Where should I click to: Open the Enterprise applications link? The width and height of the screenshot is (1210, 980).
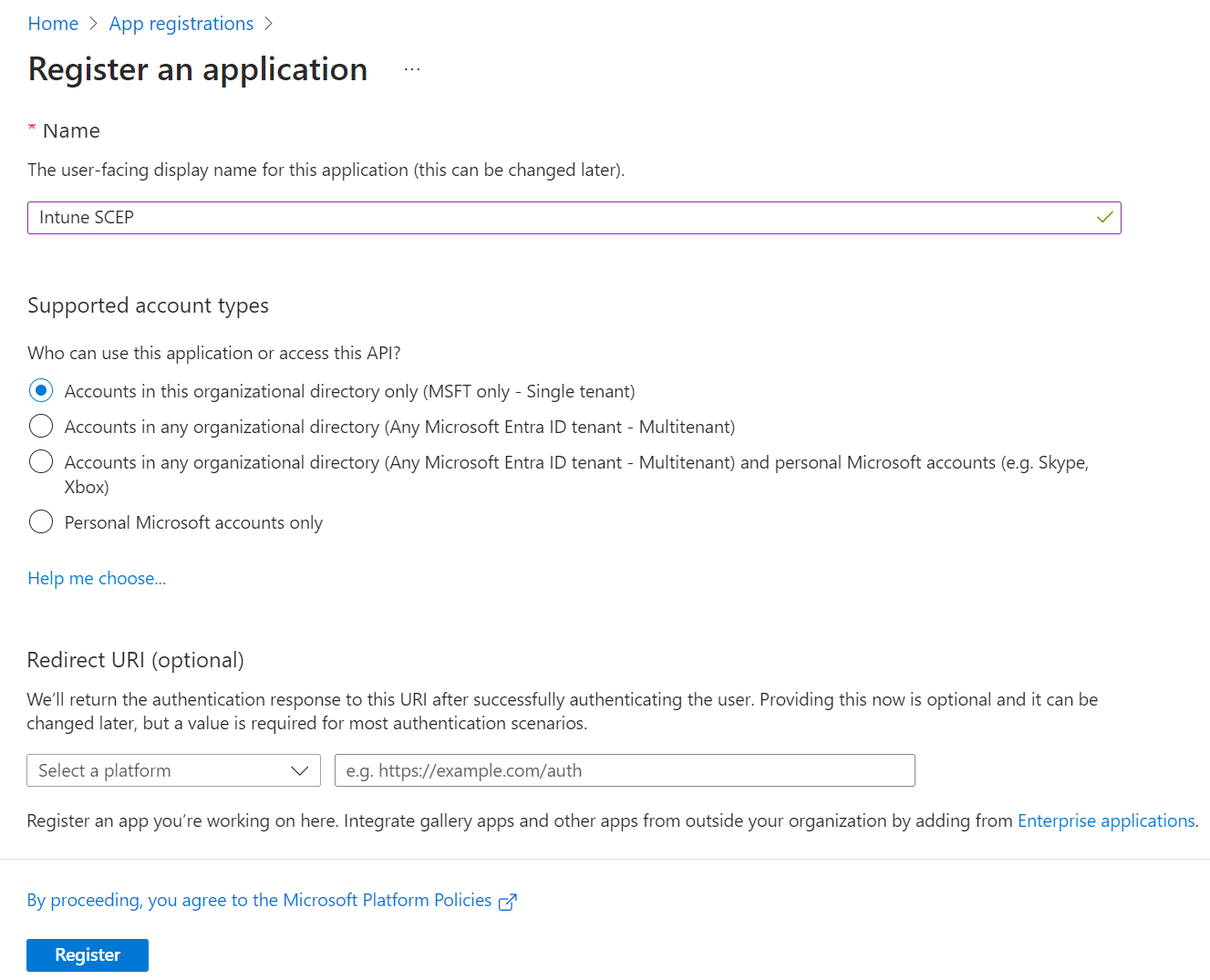point(1106,820)
